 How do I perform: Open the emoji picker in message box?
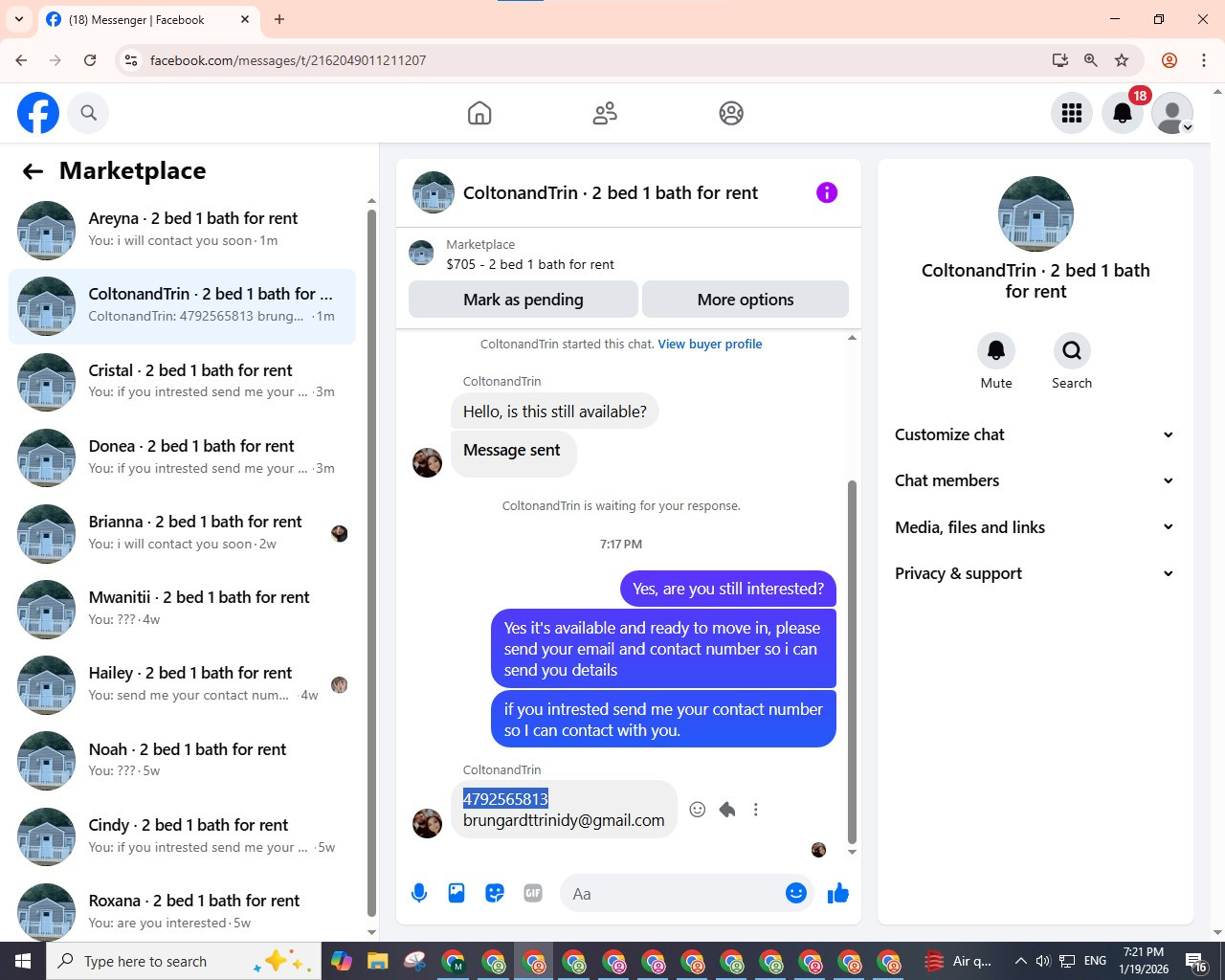[796, 893]
